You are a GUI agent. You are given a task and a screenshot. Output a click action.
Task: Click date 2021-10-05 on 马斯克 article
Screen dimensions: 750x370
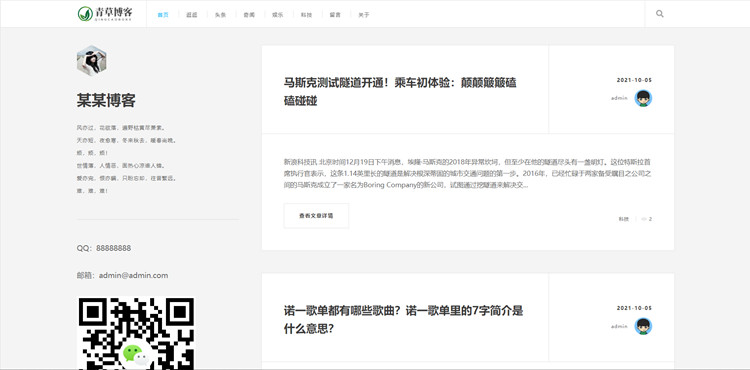(634, 80)
